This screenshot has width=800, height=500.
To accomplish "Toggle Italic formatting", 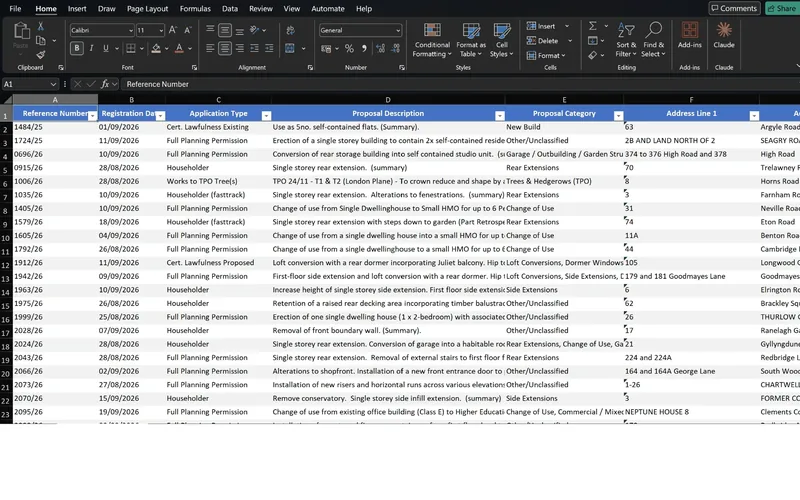I will coord(91,48).
